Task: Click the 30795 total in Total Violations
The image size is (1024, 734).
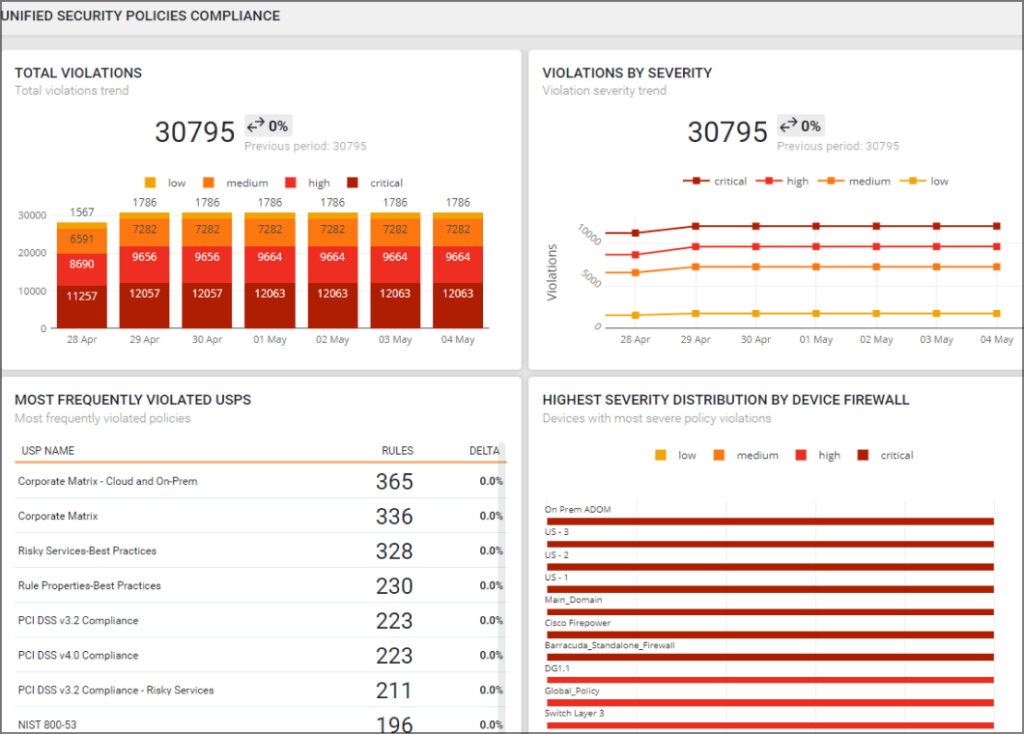Action: pos(195,132)
